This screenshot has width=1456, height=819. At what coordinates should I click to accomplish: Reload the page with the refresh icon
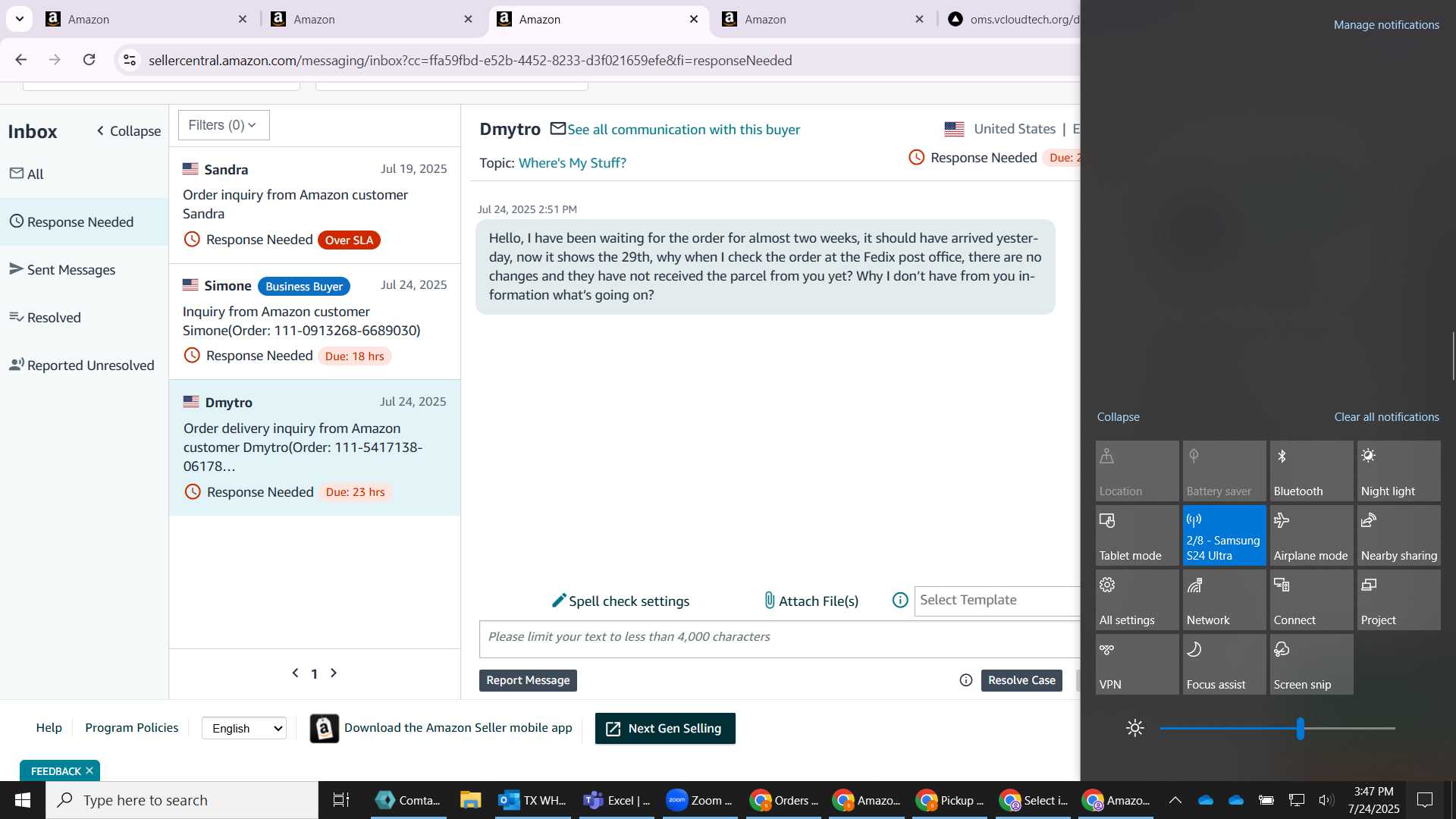[x=89, y=60]
